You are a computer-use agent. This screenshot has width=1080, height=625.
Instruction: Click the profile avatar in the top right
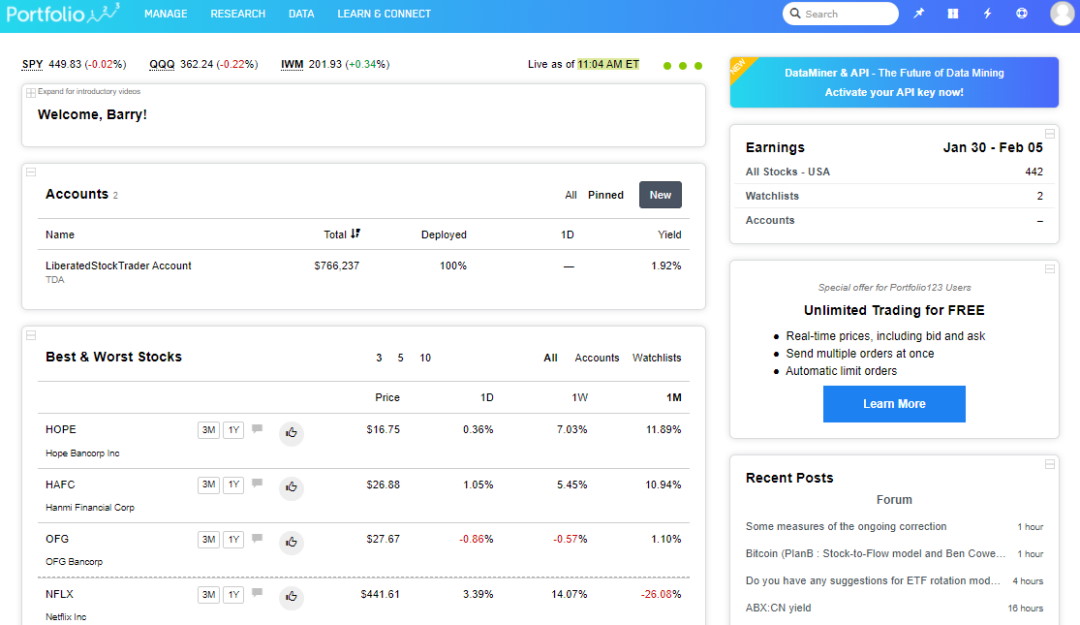[x=1061, y=13]
